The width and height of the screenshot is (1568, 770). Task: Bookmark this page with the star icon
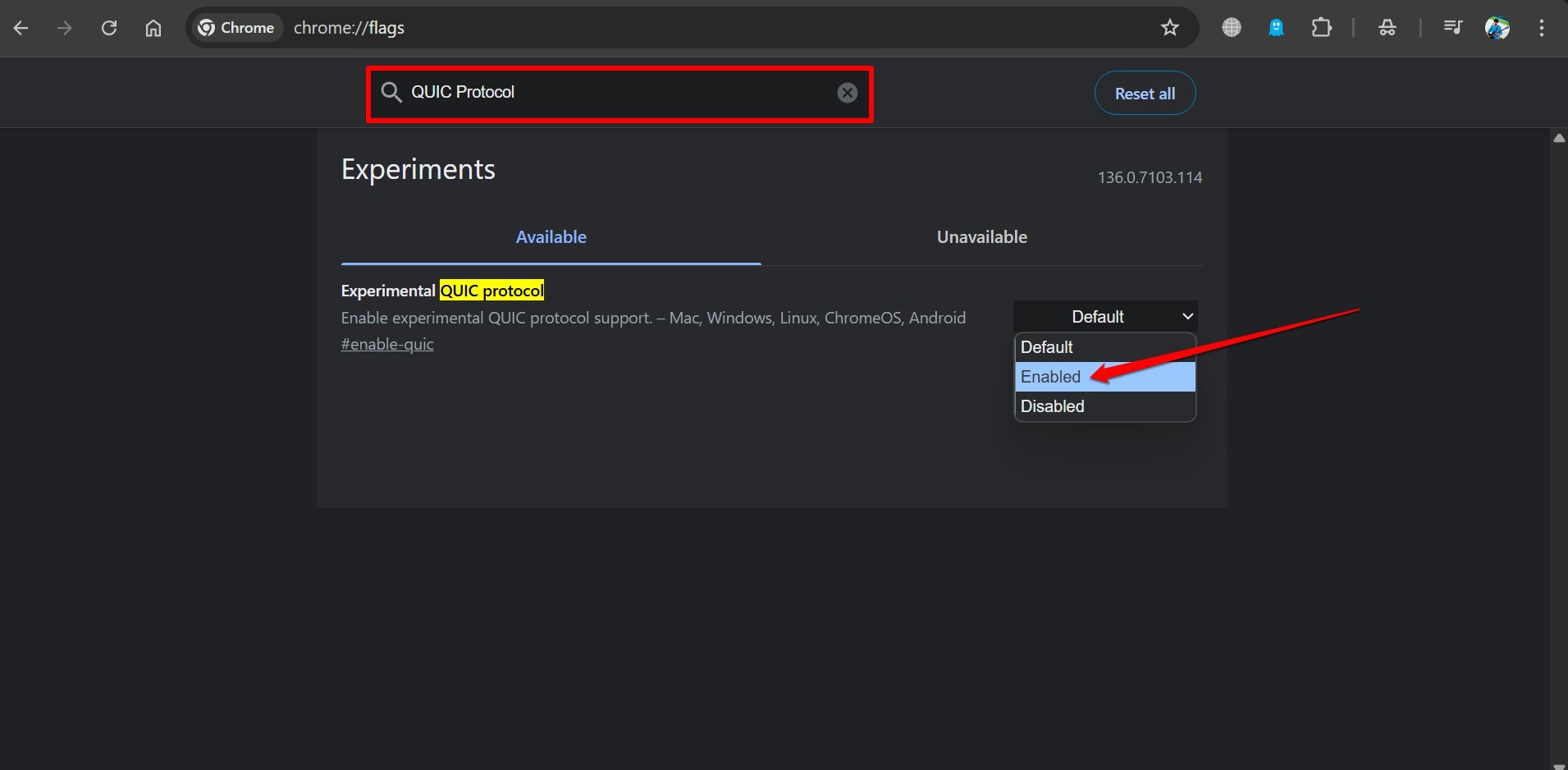[x=1169, y=28]
